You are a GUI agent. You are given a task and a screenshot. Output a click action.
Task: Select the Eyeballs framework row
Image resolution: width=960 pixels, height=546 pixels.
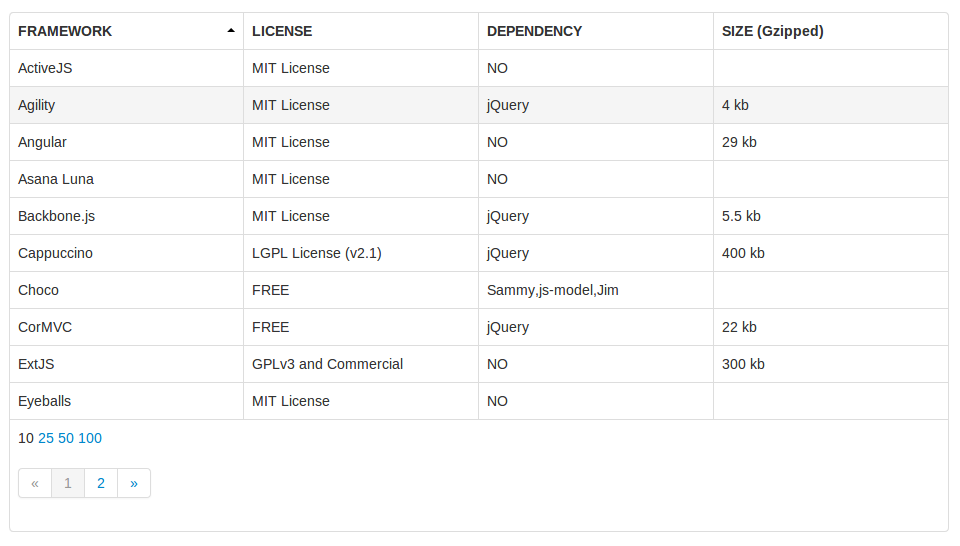coord(479,402)
